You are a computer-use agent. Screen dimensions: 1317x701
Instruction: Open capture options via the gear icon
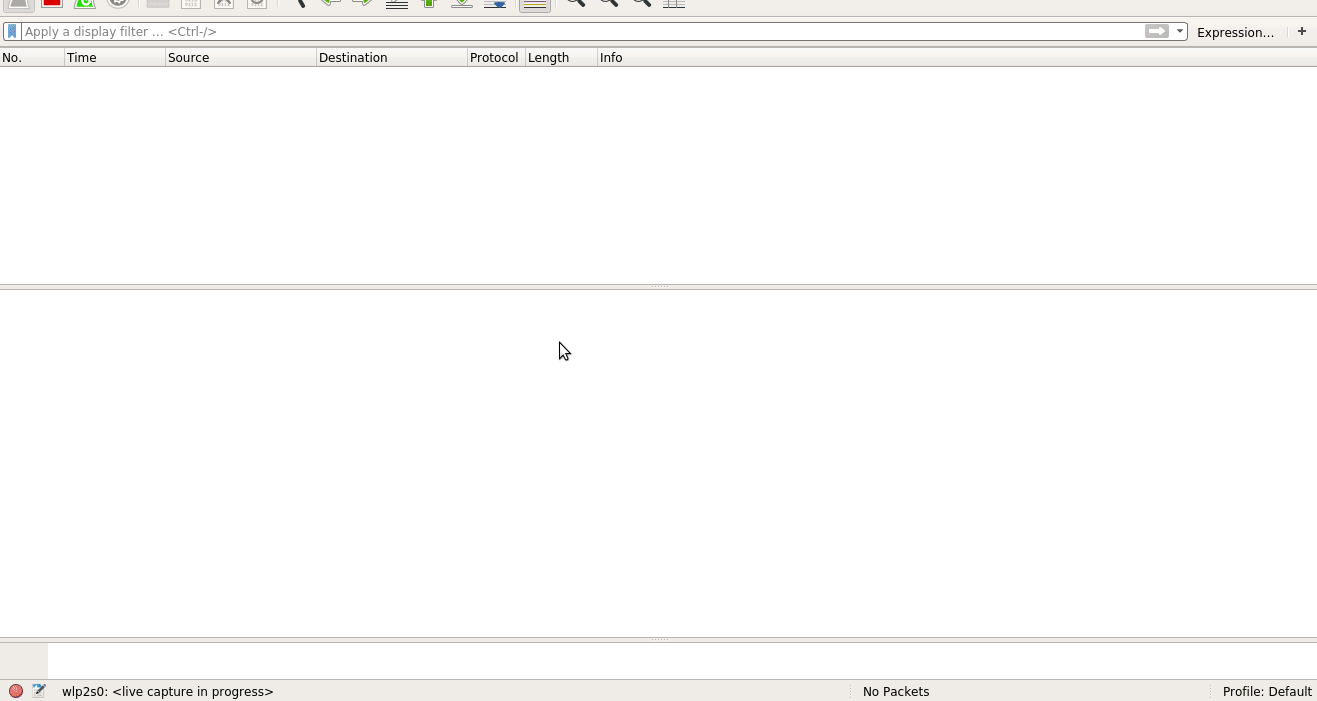118,3
